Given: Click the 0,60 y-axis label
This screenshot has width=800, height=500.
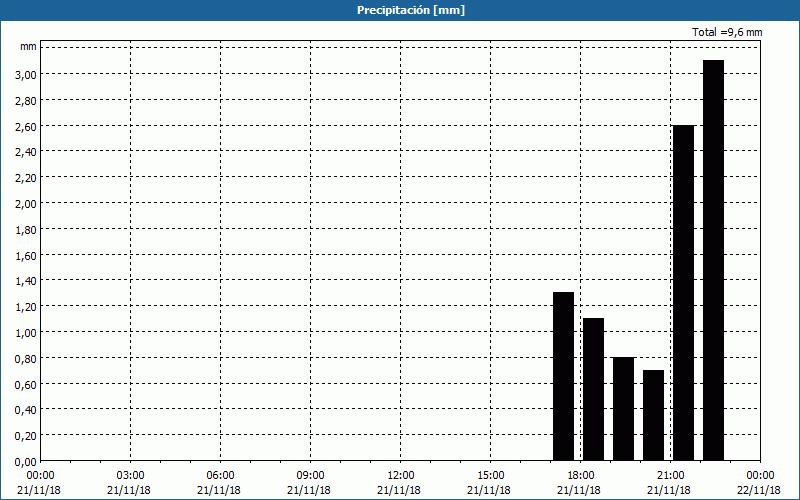Looking at the screenshot, I should [x=26, y=385].
